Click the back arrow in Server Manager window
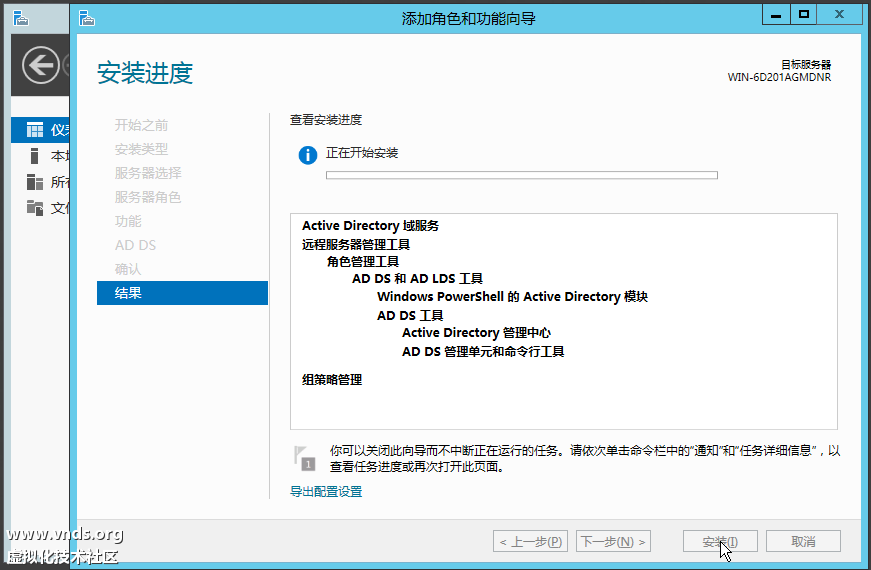 tap(41, 66)
